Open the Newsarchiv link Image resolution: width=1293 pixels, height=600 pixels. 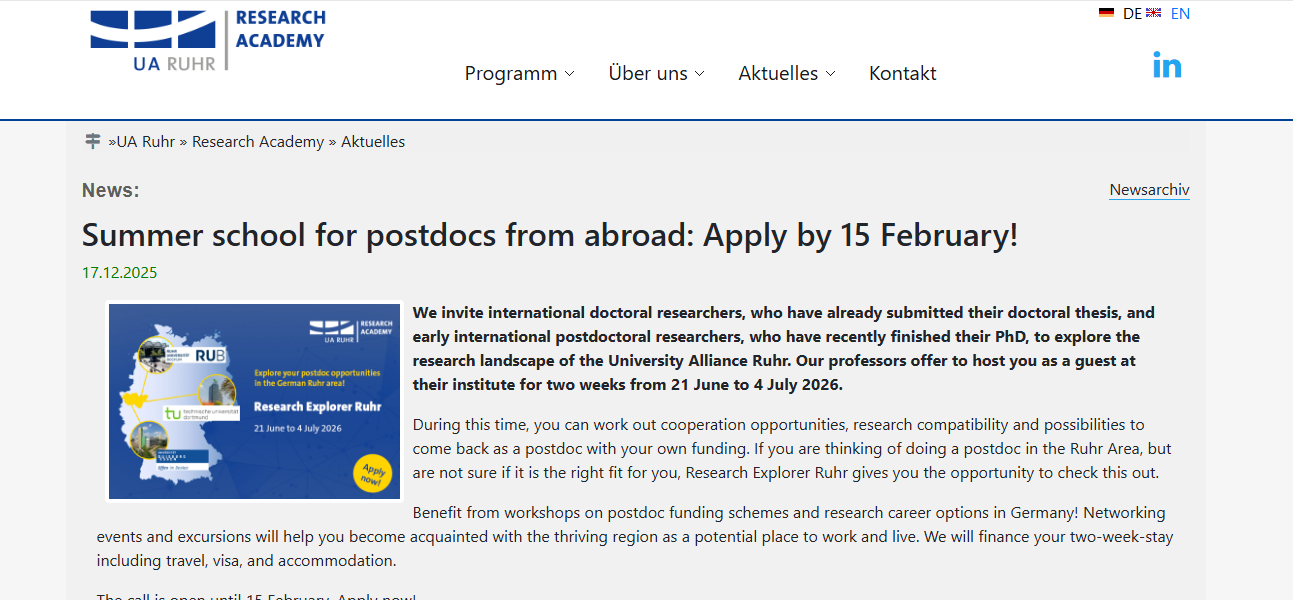pyautogui.click(x=1149, y=190)
